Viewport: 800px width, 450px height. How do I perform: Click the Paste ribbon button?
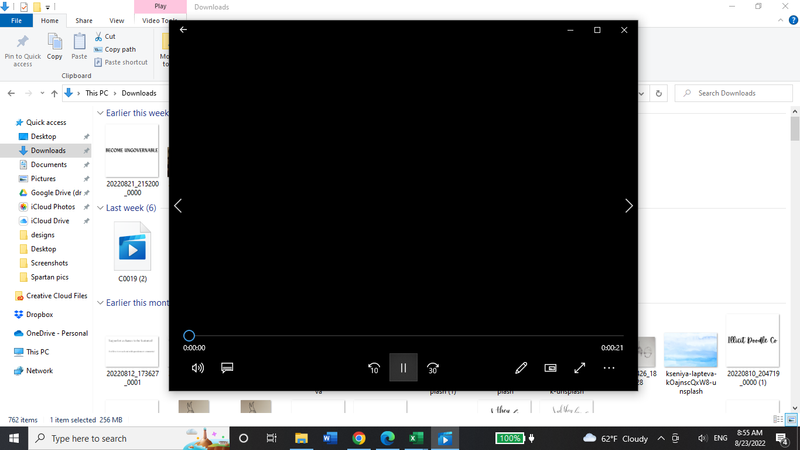79,47
